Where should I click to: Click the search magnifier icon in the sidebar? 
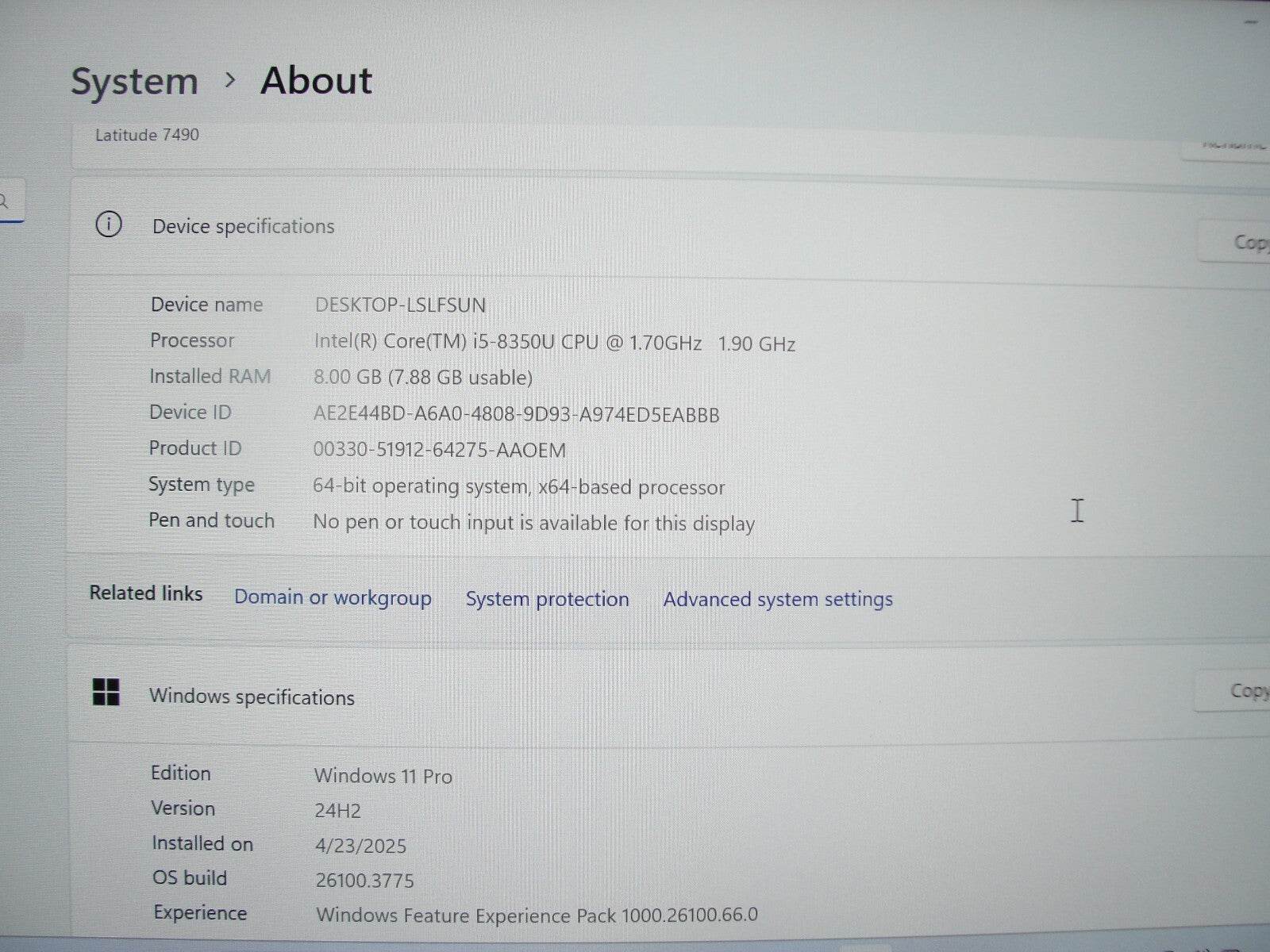5,201
